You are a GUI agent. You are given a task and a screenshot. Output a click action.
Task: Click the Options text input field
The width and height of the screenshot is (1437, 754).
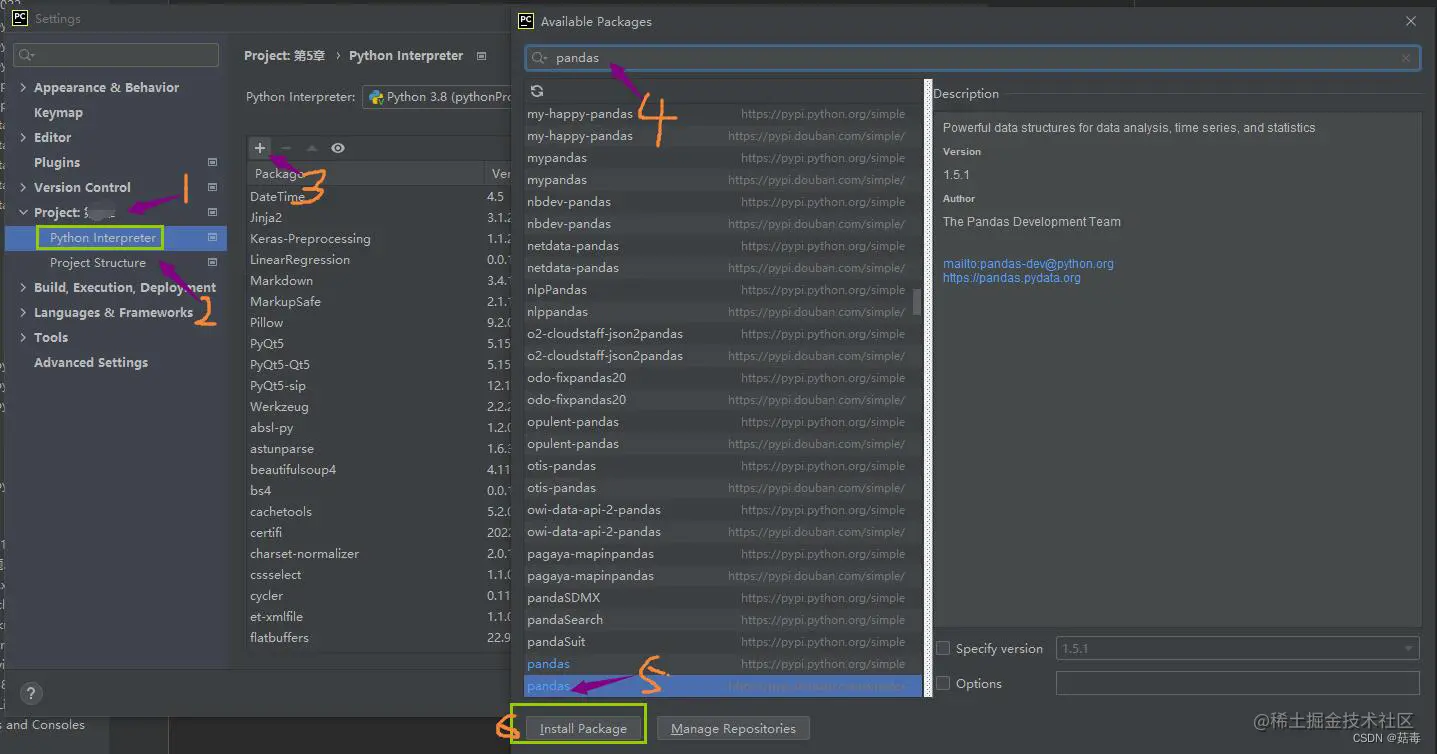click(x=1238, y=683)
